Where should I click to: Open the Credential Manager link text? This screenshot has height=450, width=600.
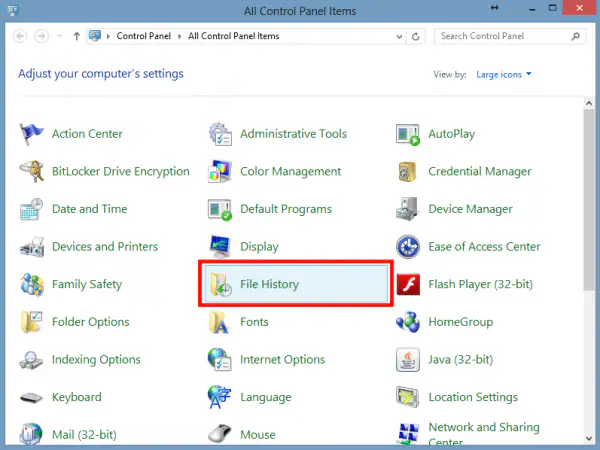tap(480, 172)
